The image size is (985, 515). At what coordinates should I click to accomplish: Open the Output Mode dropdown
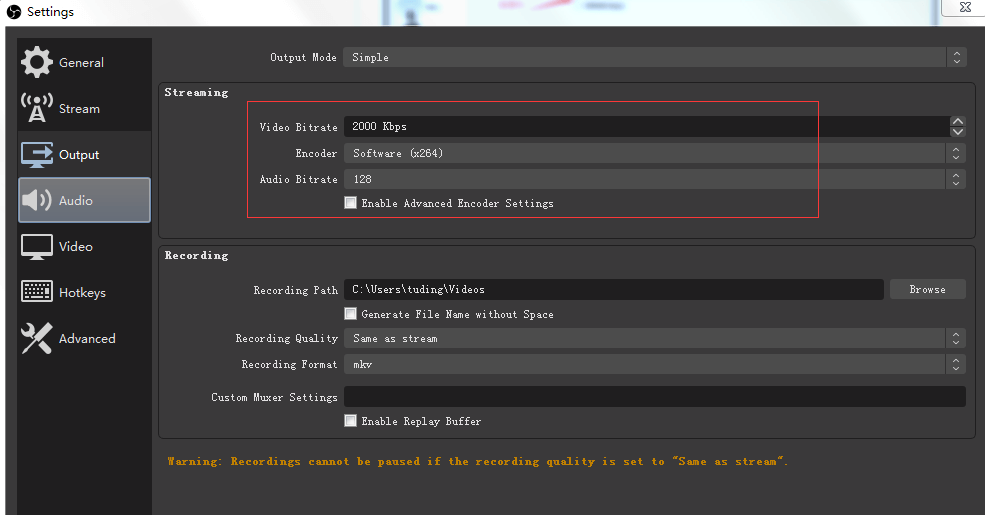pos(655,57)
